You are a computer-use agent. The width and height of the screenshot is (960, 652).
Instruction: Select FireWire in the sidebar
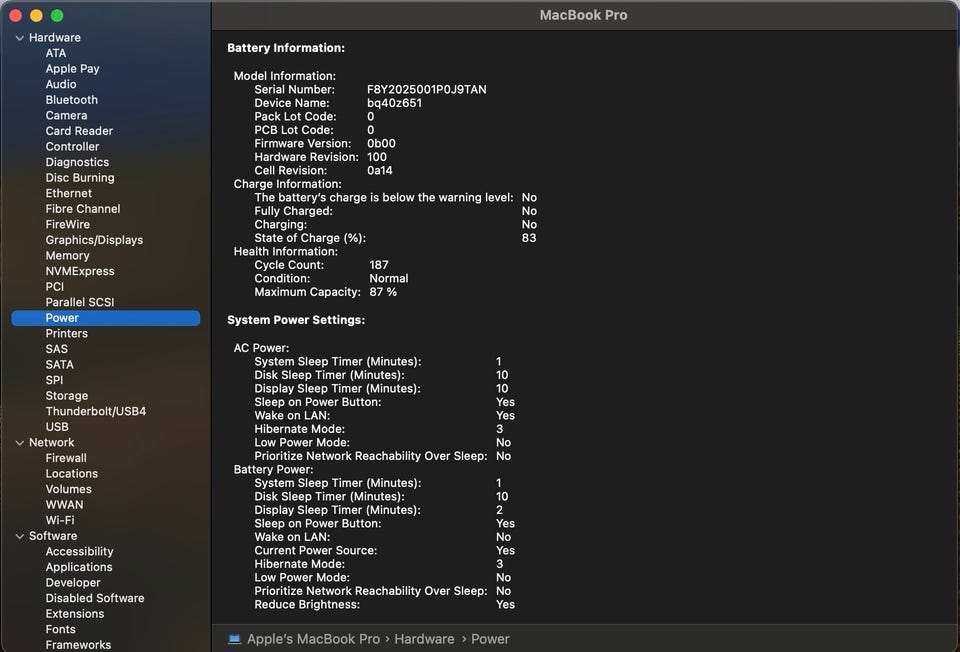[67, 225]
